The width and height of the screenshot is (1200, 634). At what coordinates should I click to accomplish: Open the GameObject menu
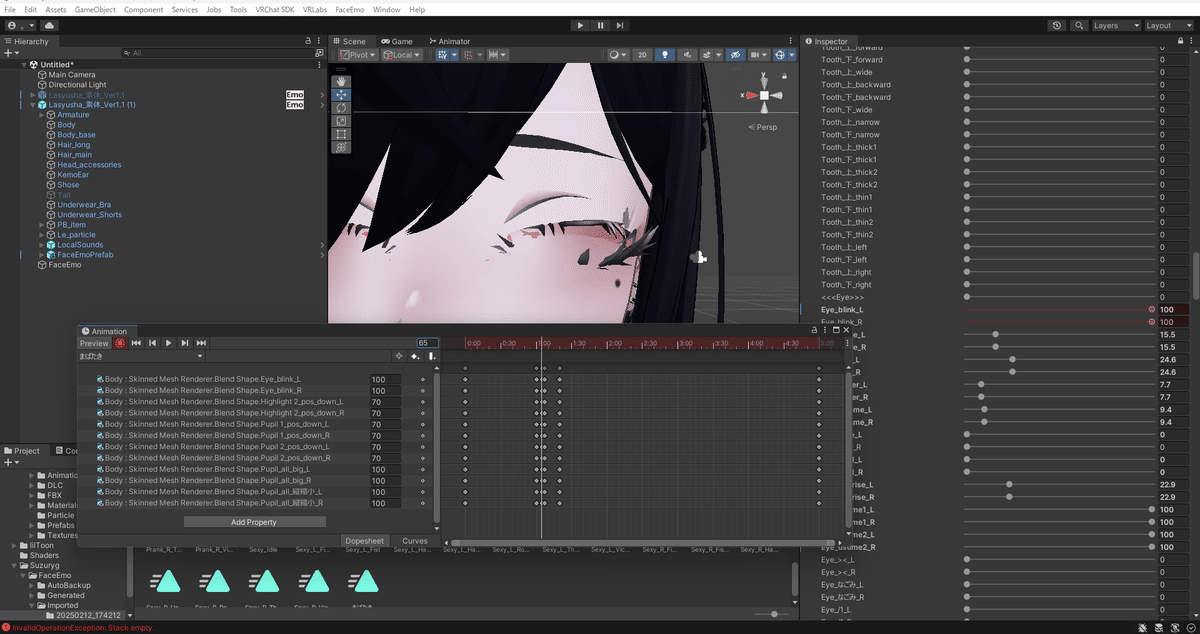coord(95,9)
